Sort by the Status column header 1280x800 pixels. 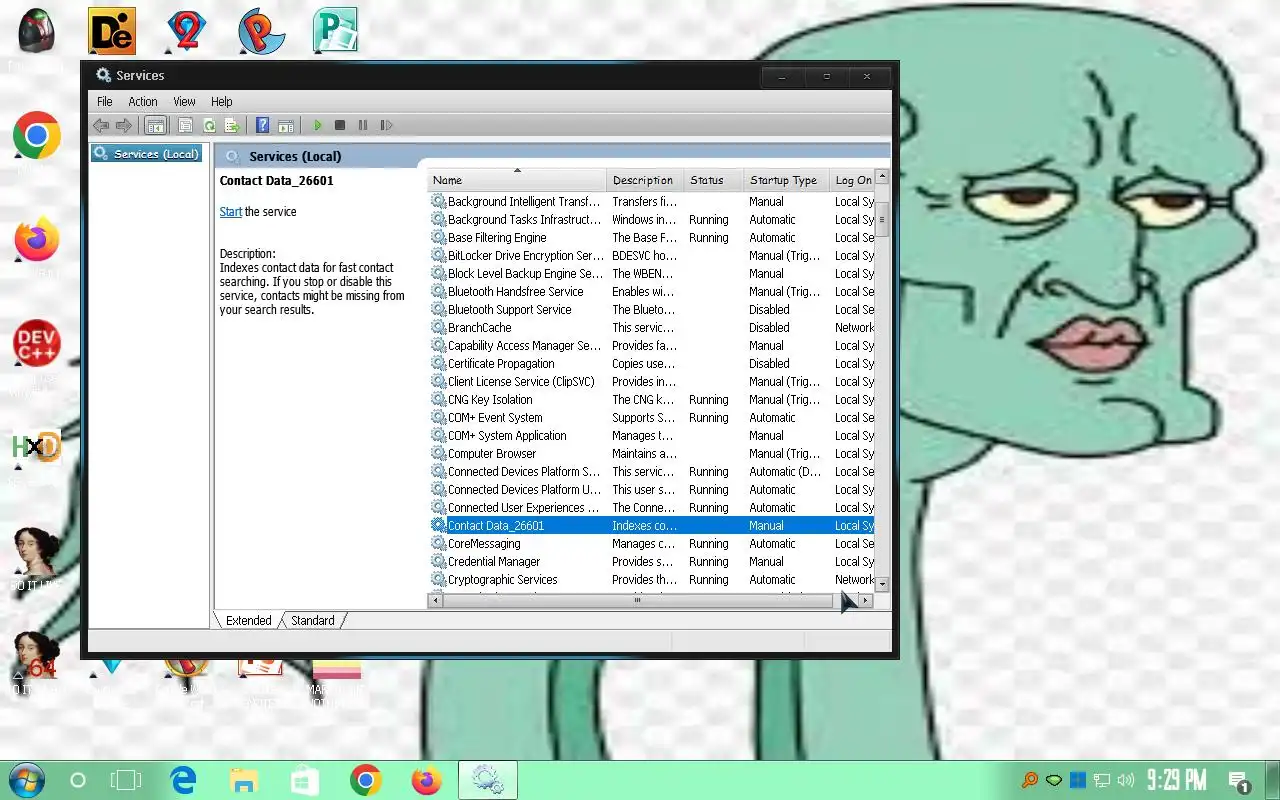(x=713, y=180)
